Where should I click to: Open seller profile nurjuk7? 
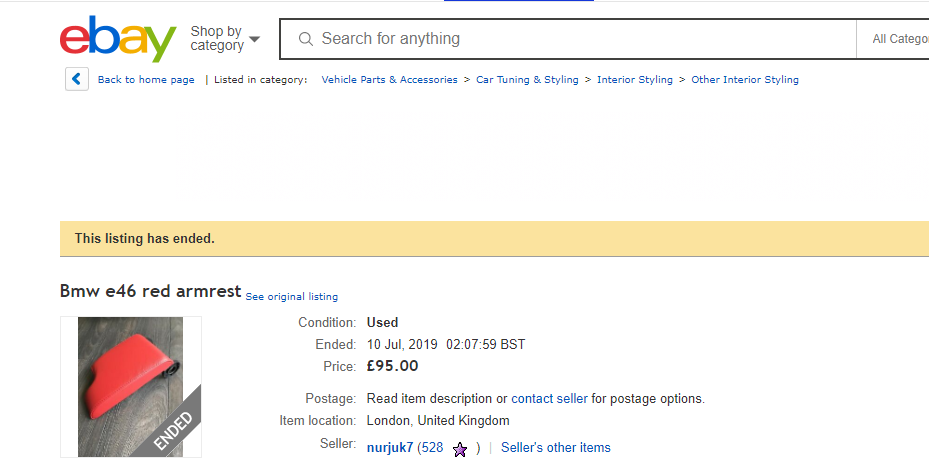click(x=390, y=447)
